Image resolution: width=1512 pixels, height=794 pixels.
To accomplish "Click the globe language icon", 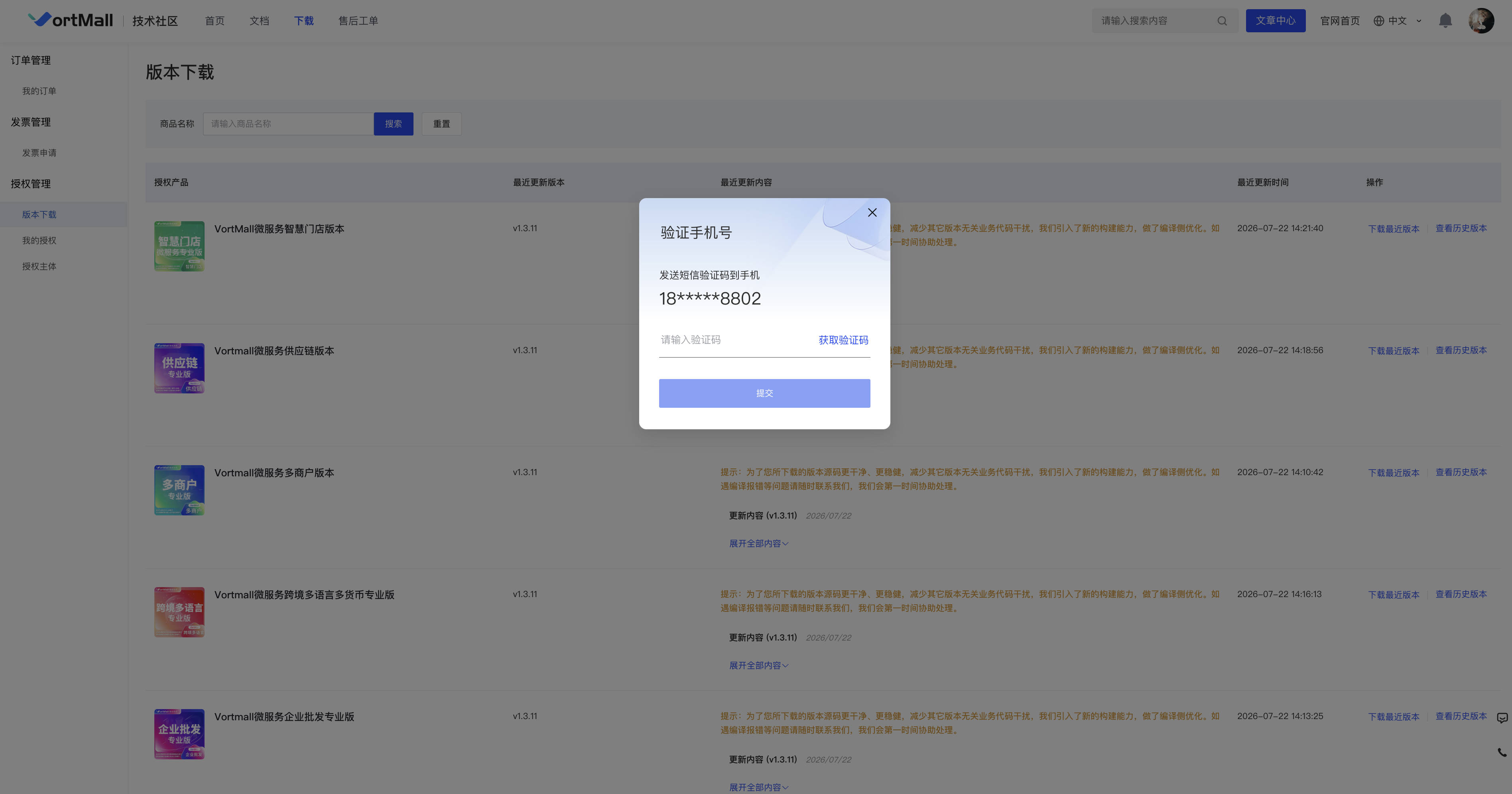I will tap(1379, 21).
